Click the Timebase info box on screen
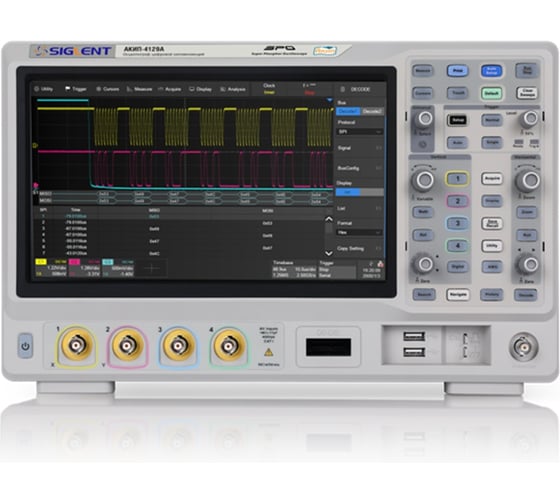 (x=294, y=269)
